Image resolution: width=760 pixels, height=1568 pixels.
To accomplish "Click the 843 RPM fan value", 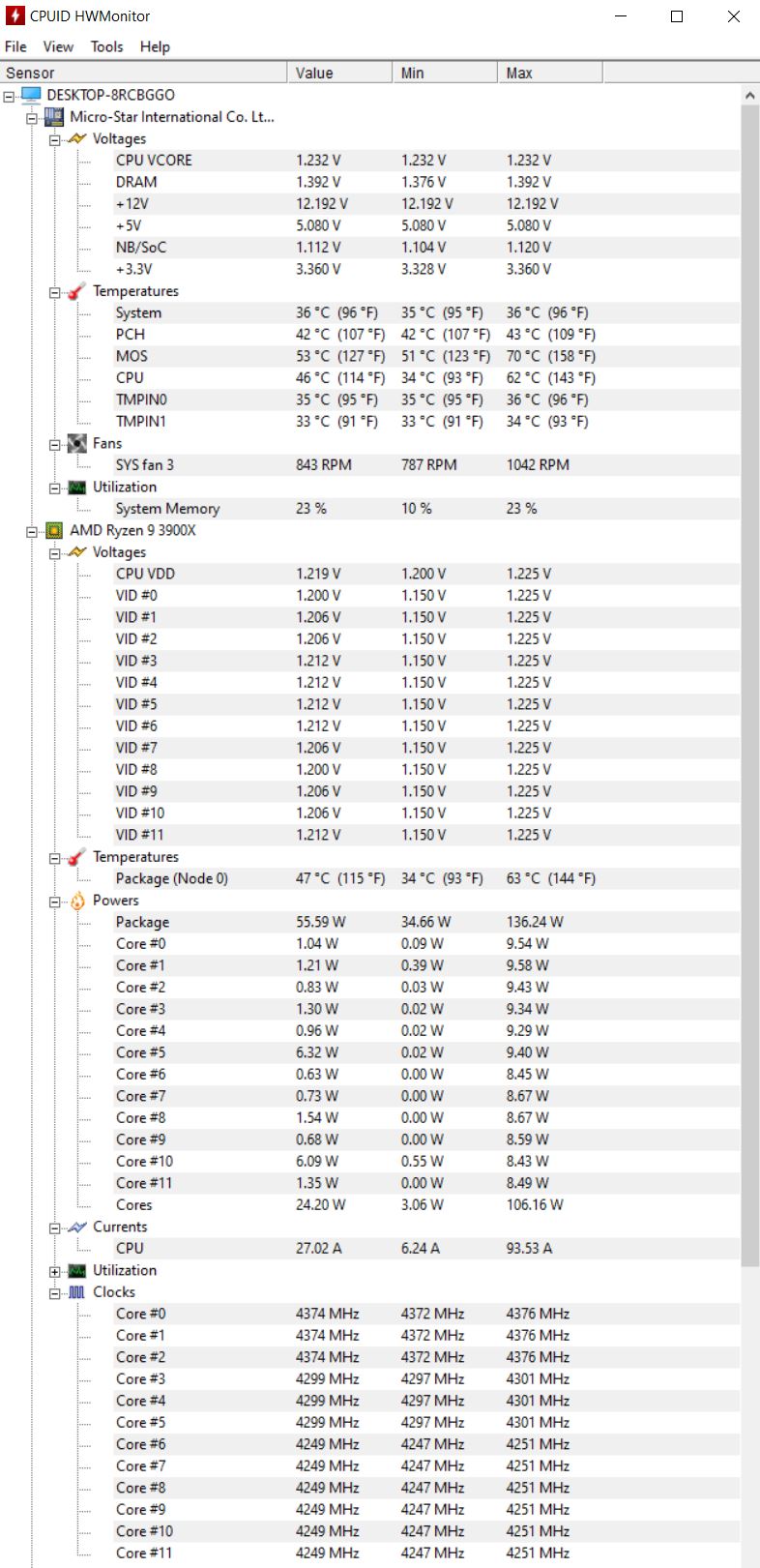I will point(324,465).
